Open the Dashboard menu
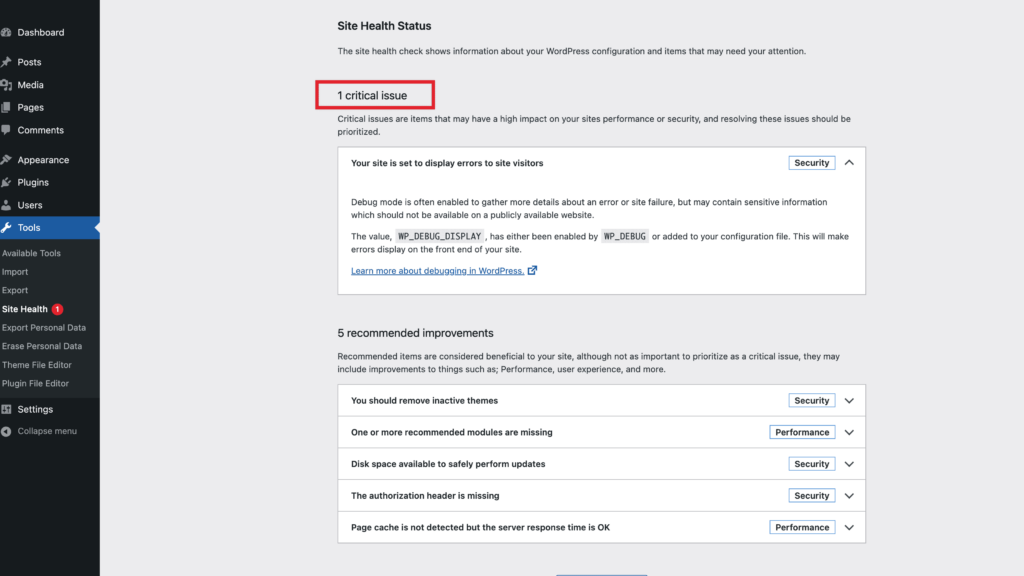1024x576 pixels. pos(40,32)
